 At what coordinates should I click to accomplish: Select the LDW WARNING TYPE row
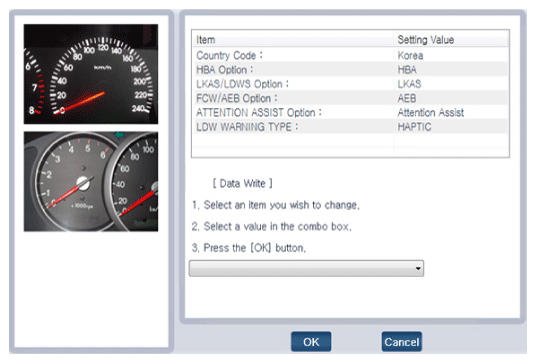[x=350, y=127]
